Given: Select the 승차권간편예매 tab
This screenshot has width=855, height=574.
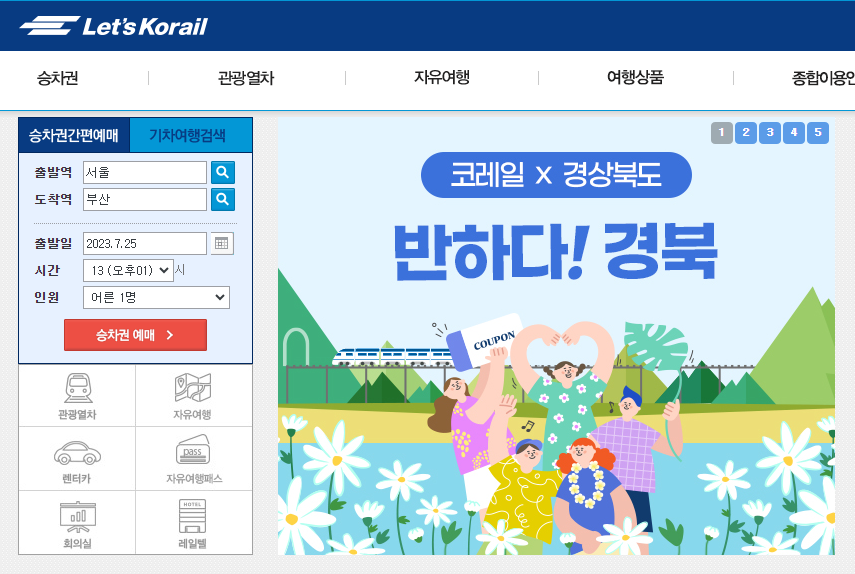Looking at the screenshot, I should (74, 135).
